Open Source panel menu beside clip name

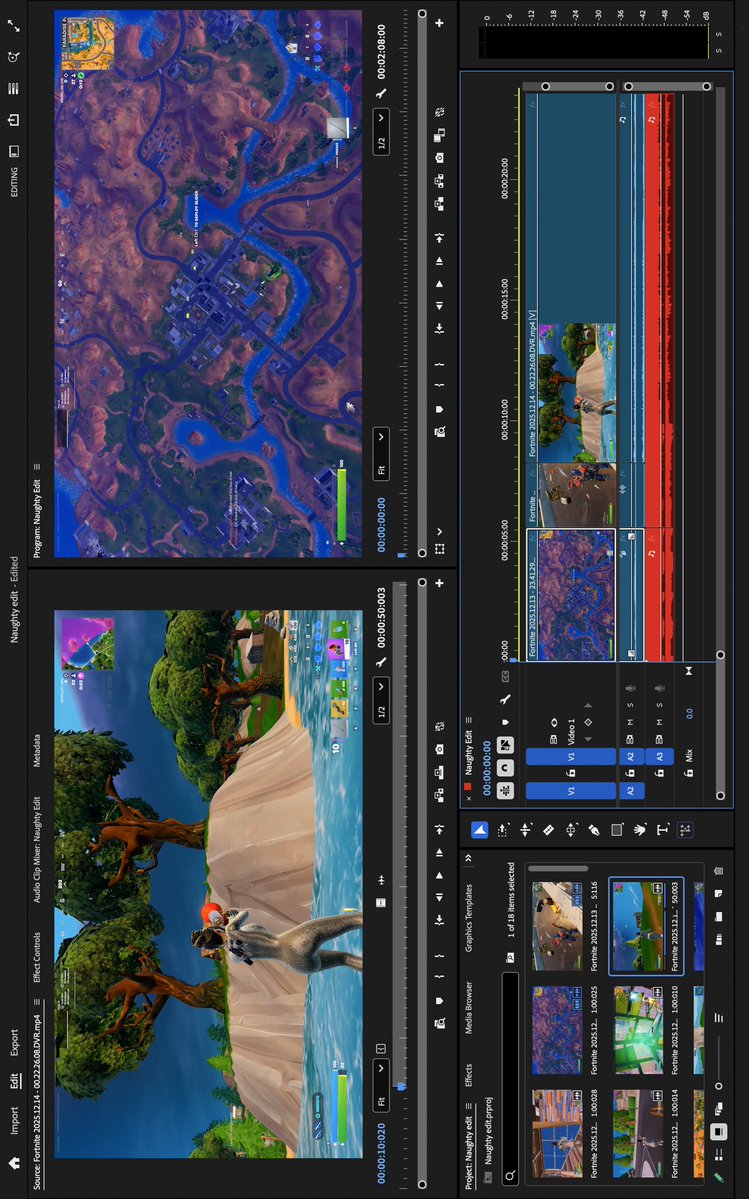tap(37, 1000)
